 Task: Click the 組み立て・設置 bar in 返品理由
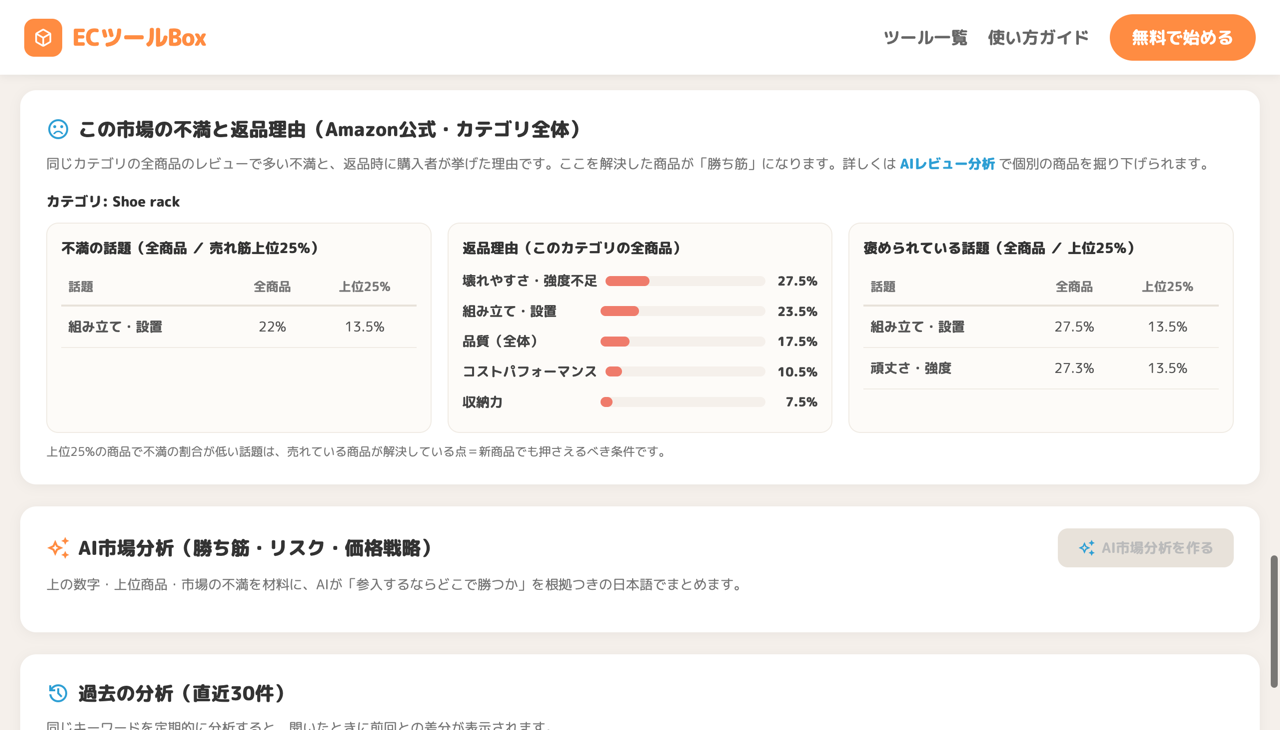click(x=683, y=311)
